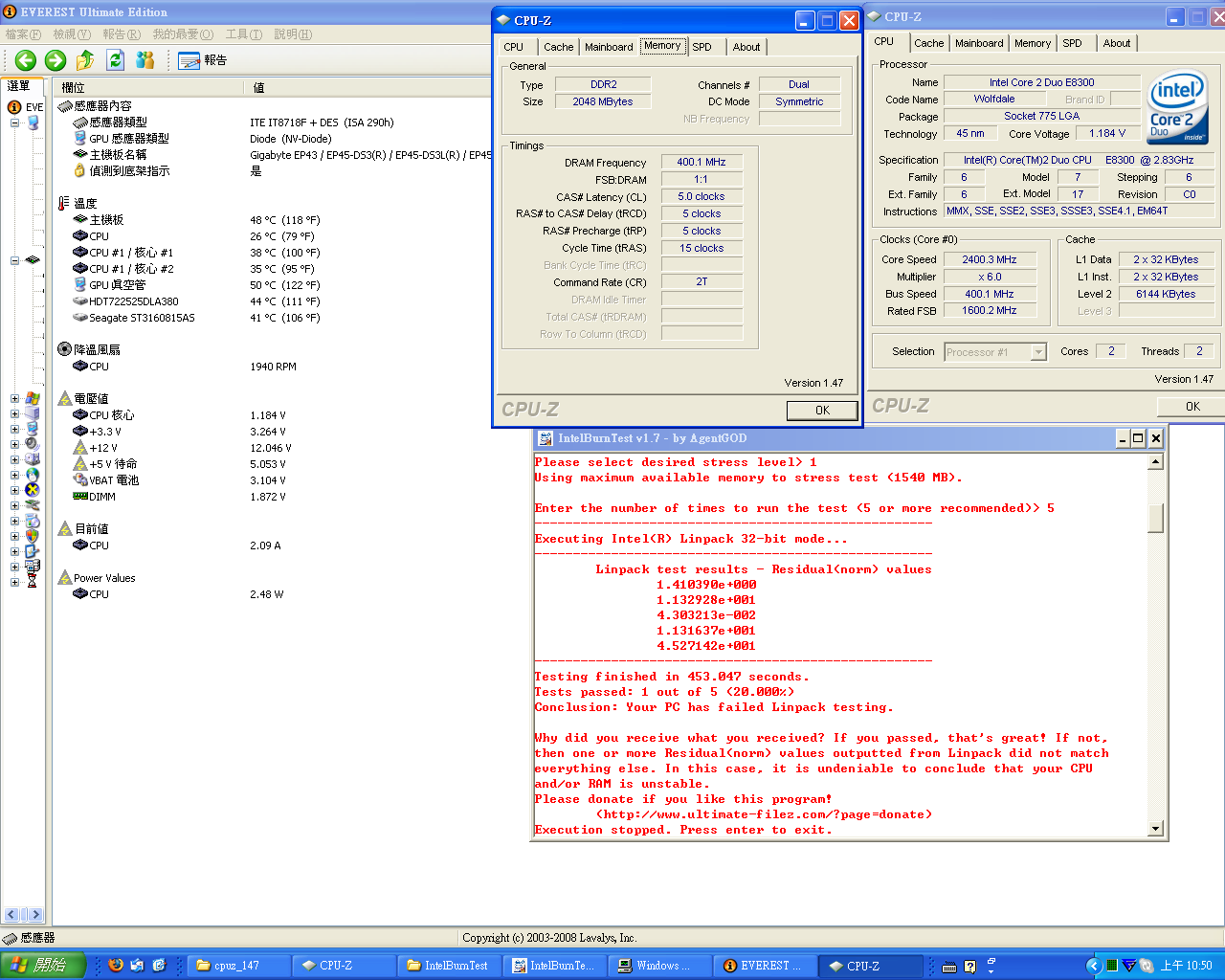Switch to Mainboard tab in front CPU-Z window

(x=609, y=47)
